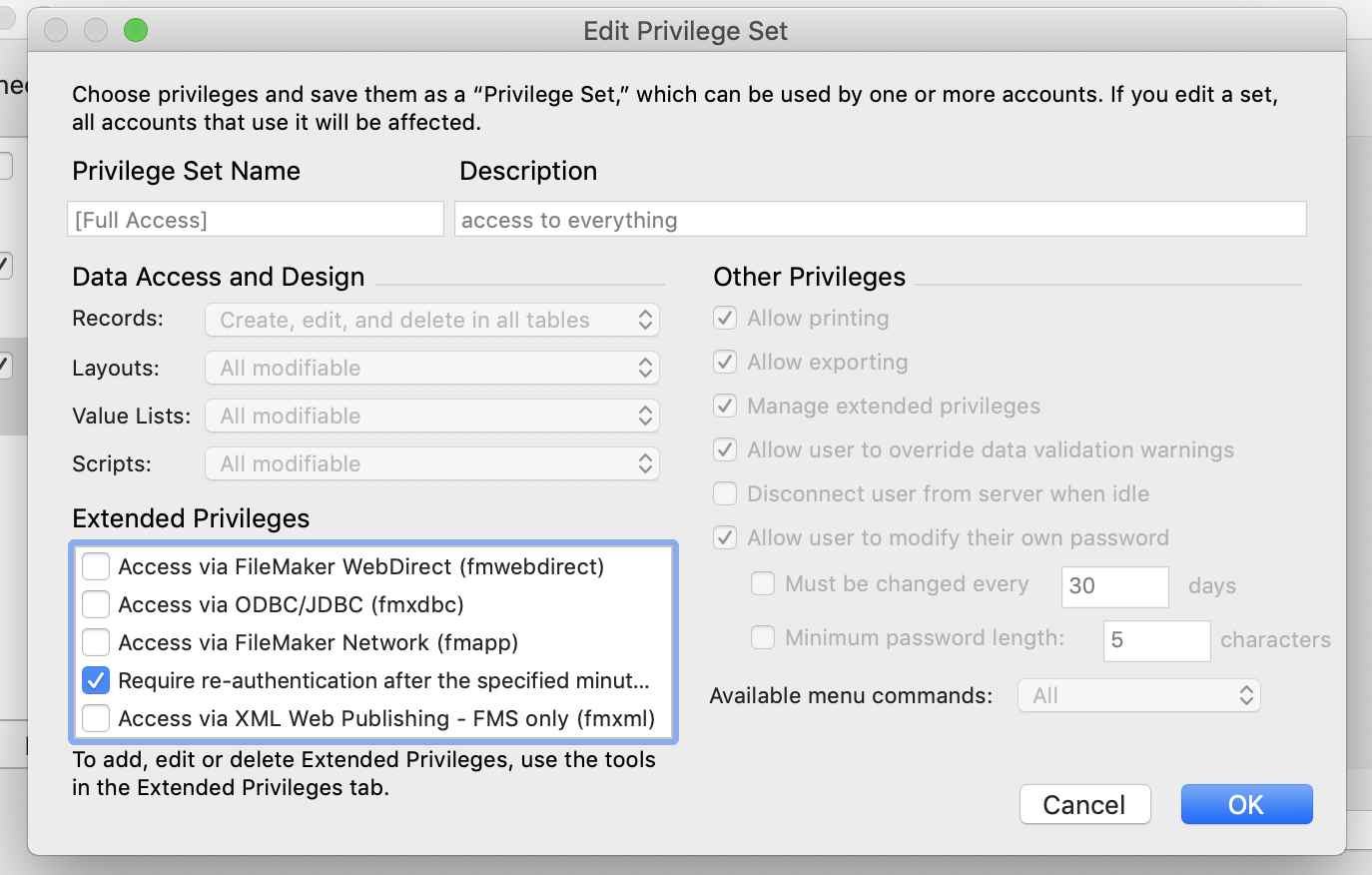Click the minimum password length field
Image resolution: width=1372 pixels, height=875 pixels.
pyautogui.click(x=1156, y=640)
